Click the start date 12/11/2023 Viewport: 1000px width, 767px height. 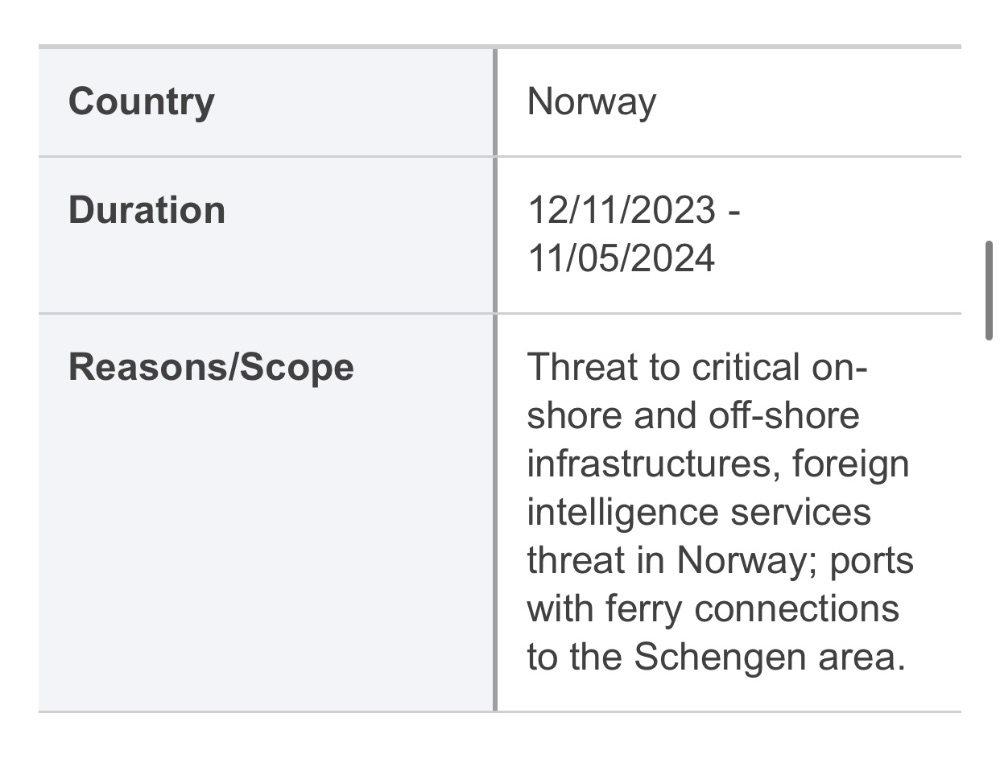pyautogui.click(x=622, y=210)
